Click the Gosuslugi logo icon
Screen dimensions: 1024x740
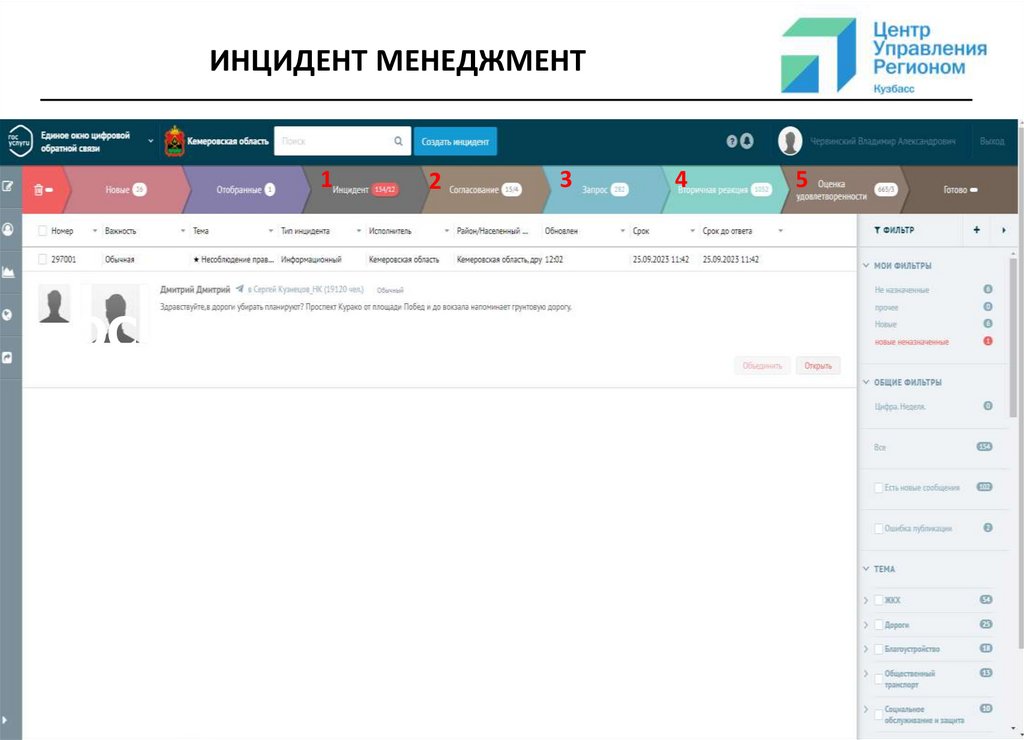(x=19, y=140)
